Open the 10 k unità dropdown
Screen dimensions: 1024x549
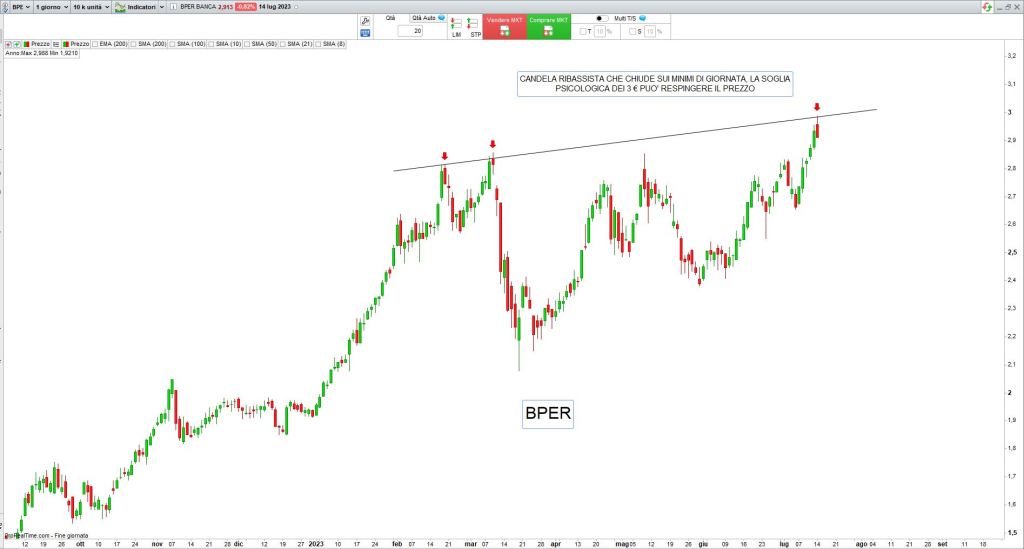tap(91, 7)
